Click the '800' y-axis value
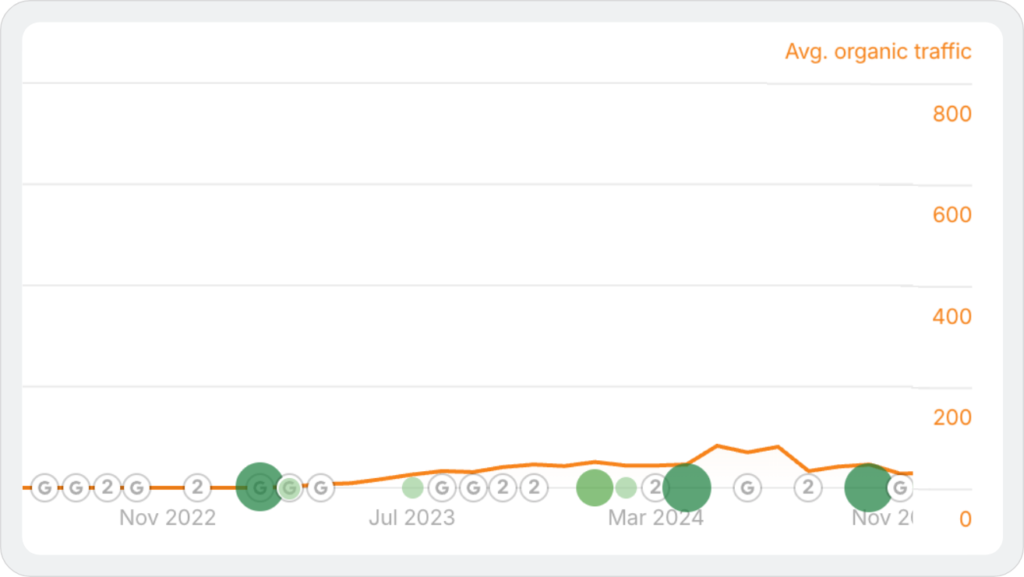Image resolution: width=1024 pixels, height=577 pixels. [x=951, y=114]
